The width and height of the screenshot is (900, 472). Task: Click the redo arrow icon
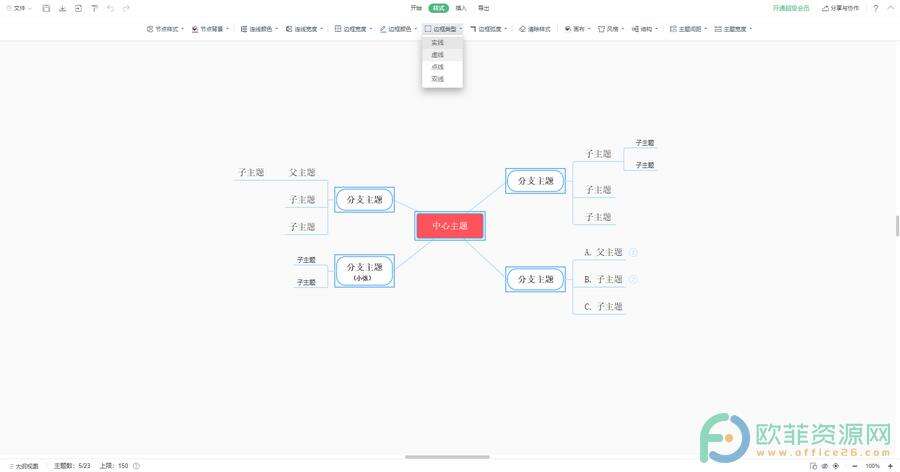[126, 9]
